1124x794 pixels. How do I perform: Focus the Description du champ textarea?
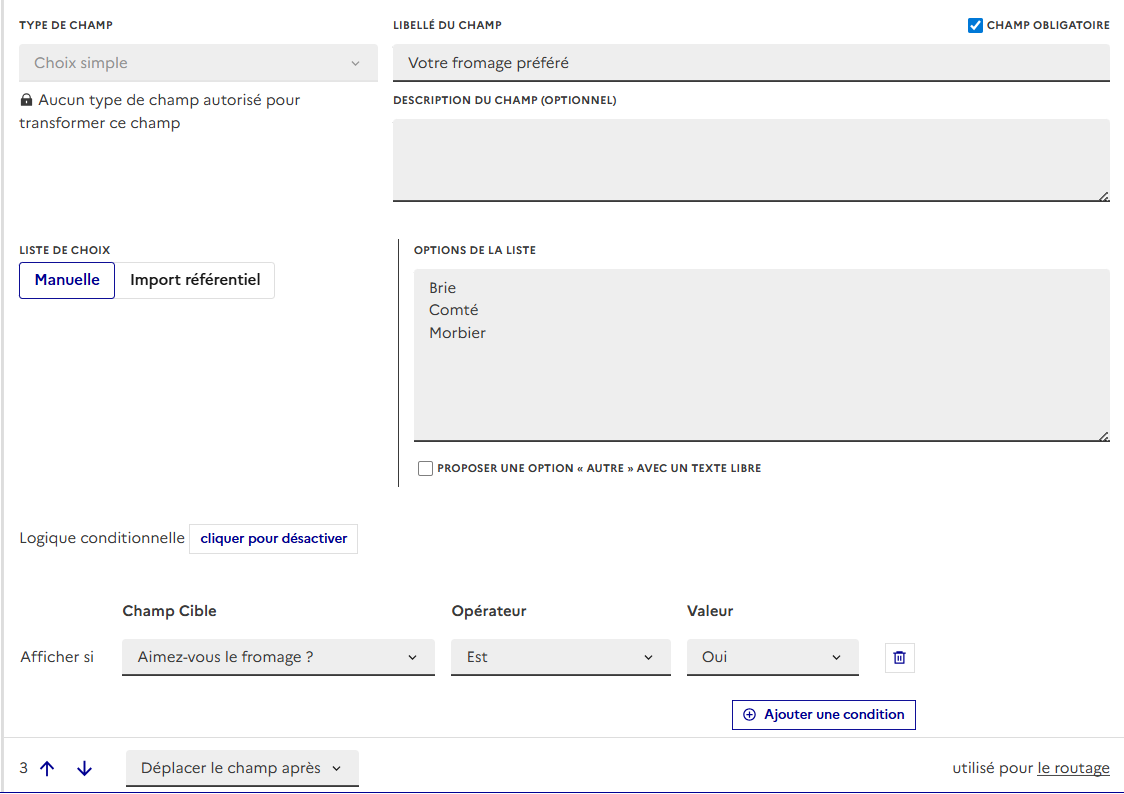click(x=750, y=160)
